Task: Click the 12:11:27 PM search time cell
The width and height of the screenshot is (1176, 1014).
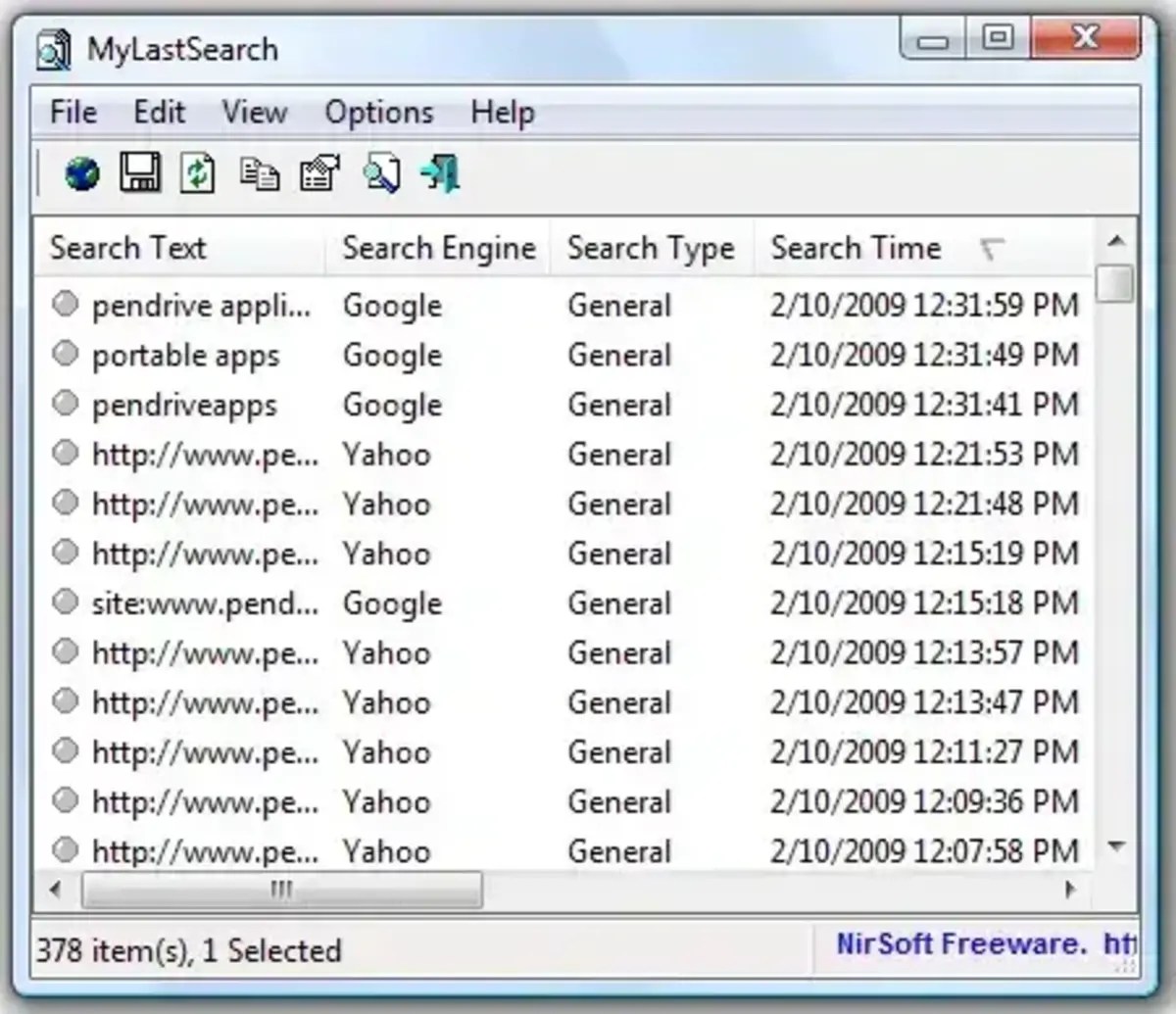Action: click(924, 751)
